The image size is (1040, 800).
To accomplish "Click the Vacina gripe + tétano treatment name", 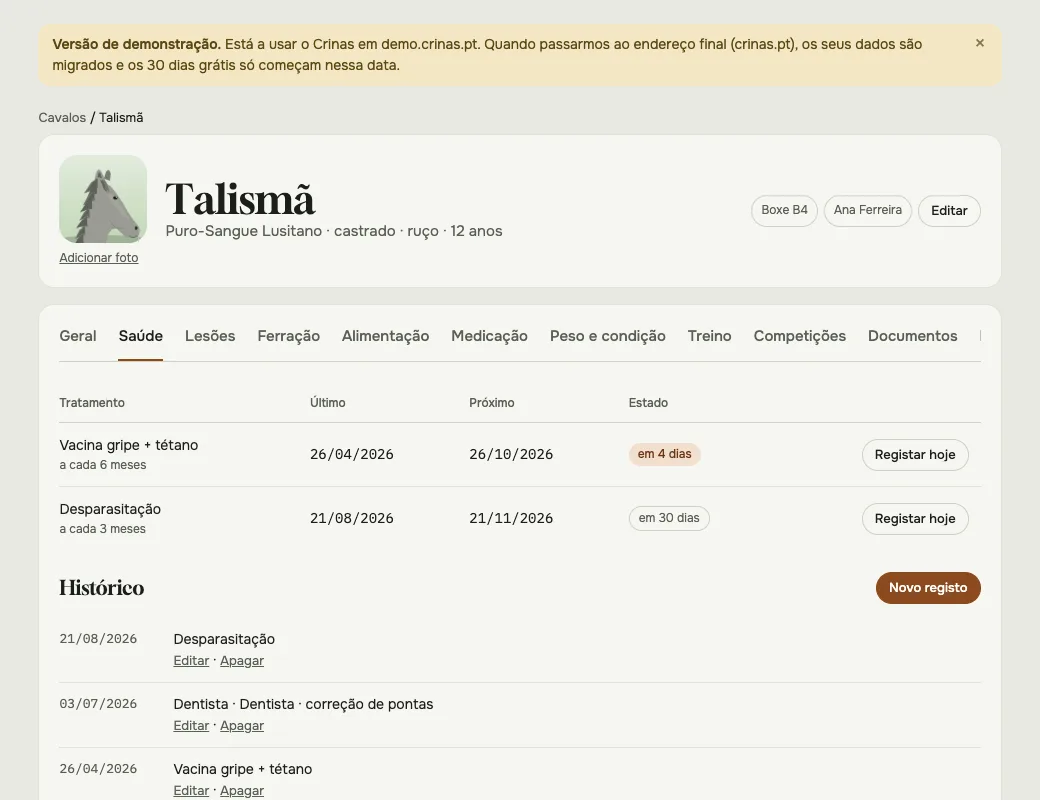I will pos(129,445).
